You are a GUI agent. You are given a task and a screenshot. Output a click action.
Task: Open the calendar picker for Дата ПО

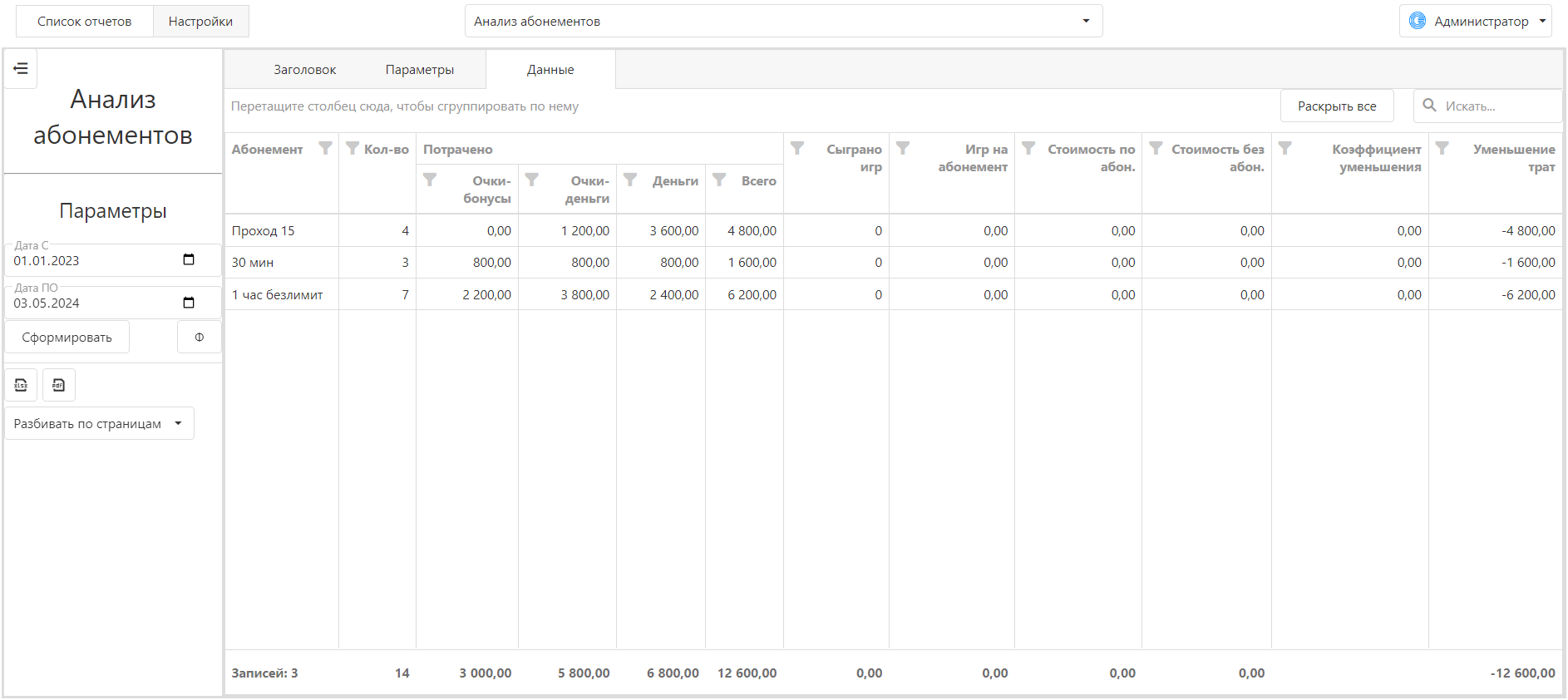(x=189, y=303)
